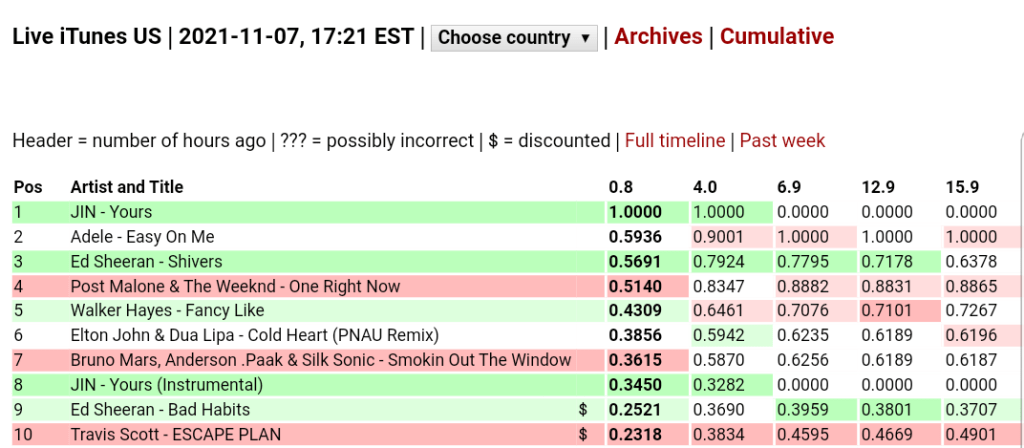Select Ed Sheeran - Bad Habits entry
The height and width of the screenshot is (448, 1024).
pos(160,410)
